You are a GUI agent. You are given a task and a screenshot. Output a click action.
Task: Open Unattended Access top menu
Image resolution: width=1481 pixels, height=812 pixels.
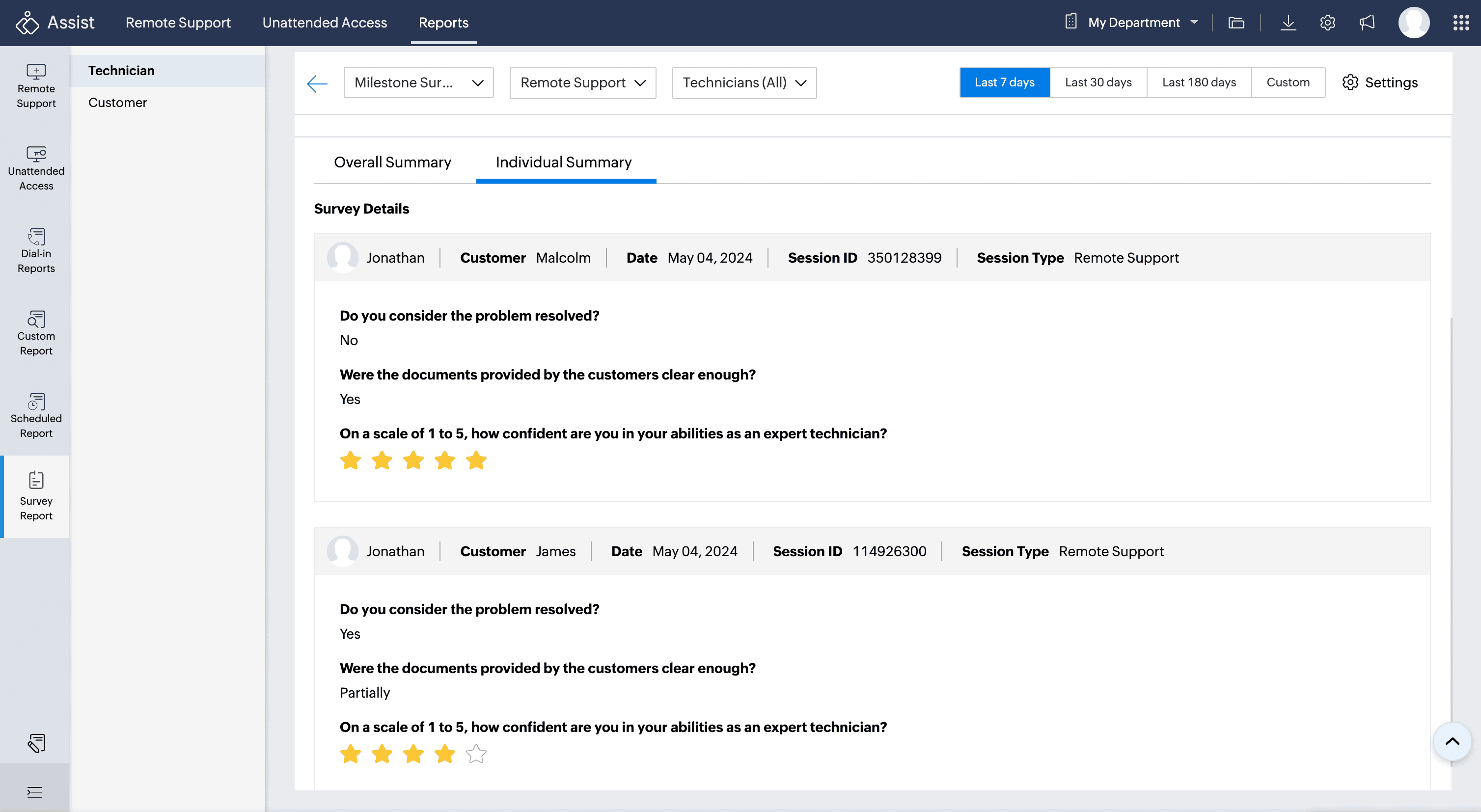tap(324, 23)
